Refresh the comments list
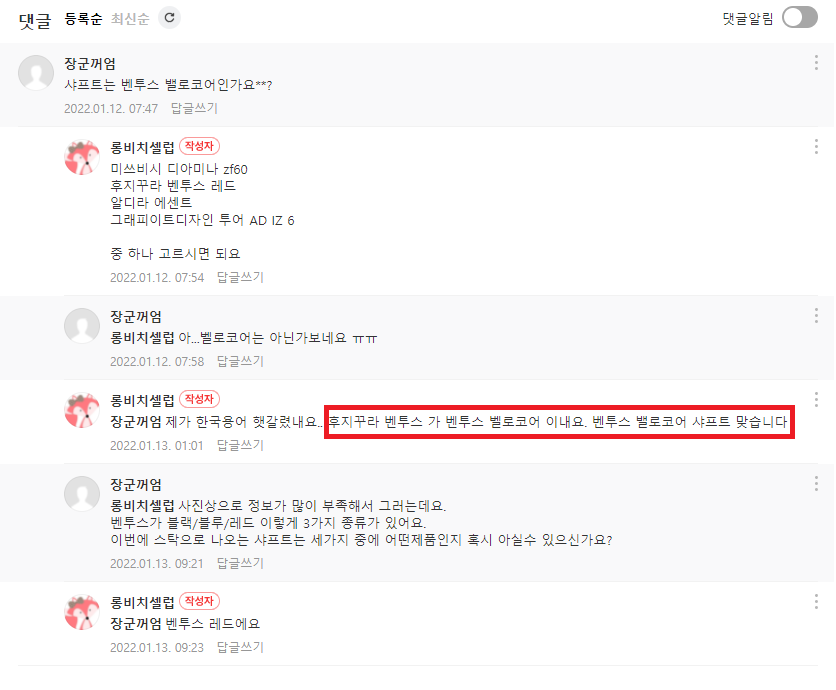 tap(170, 18)
